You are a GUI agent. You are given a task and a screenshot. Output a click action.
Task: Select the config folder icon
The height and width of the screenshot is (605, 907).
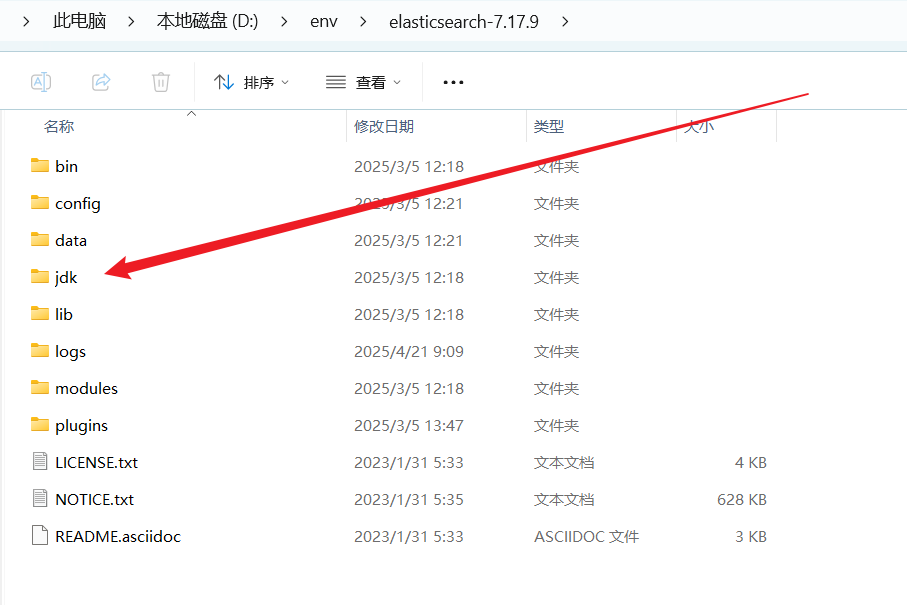40,202
